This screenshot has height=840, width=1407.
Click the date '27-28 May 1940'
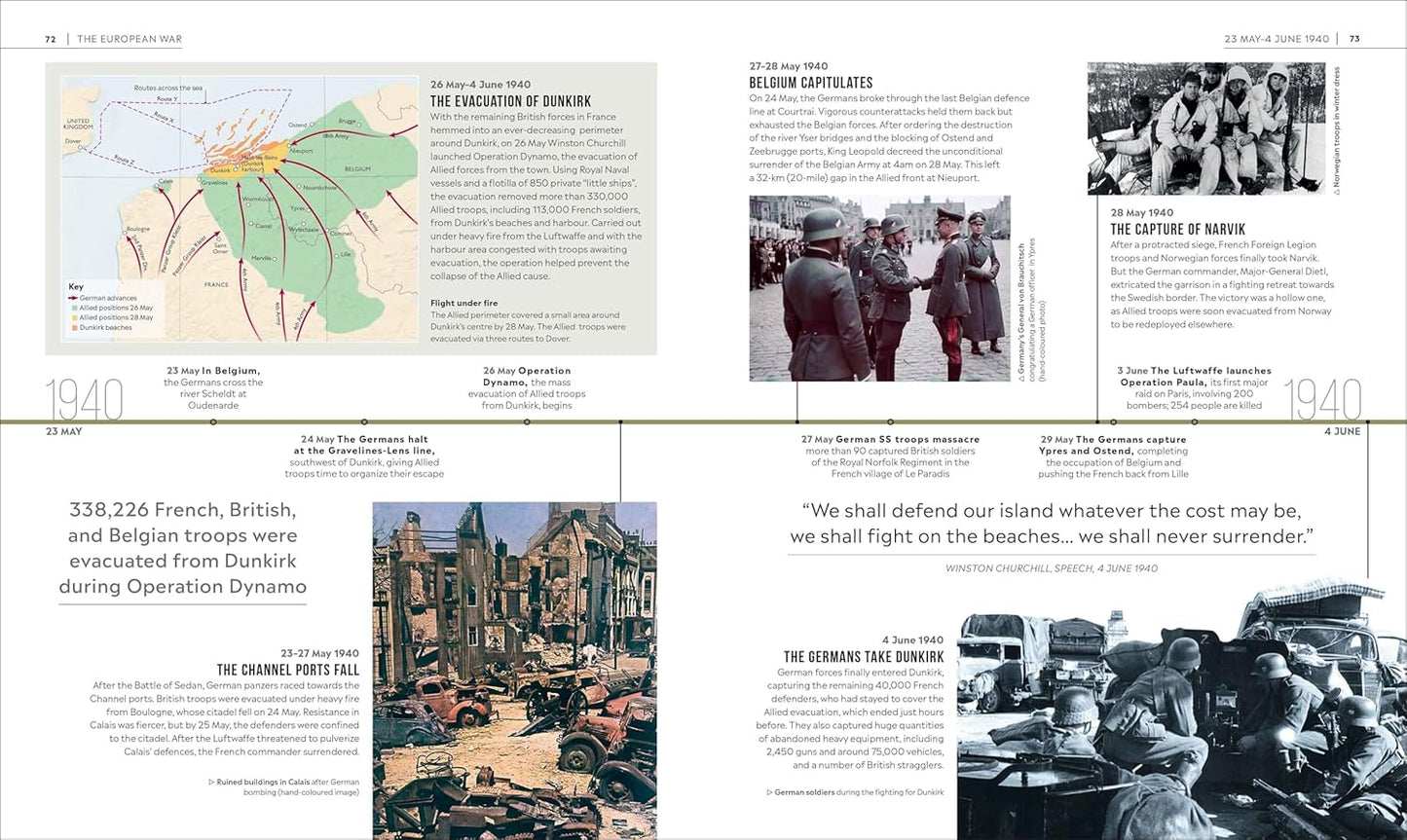click(x=788, y=66)
